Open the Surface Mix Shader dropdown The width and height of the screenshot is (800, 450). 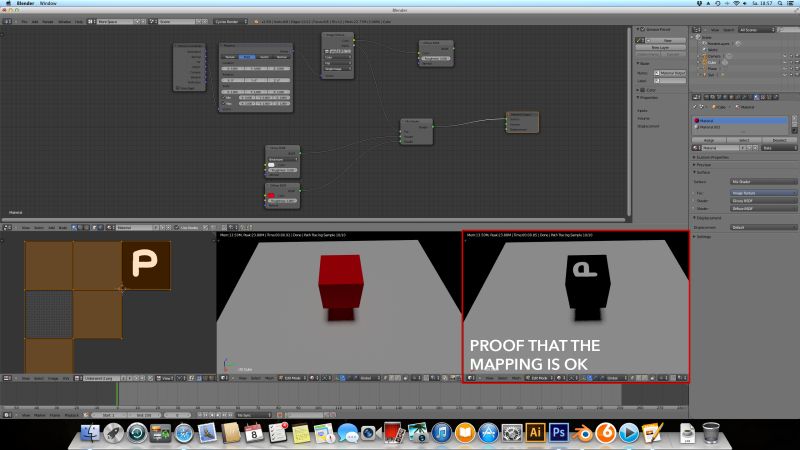coord(764,182)
